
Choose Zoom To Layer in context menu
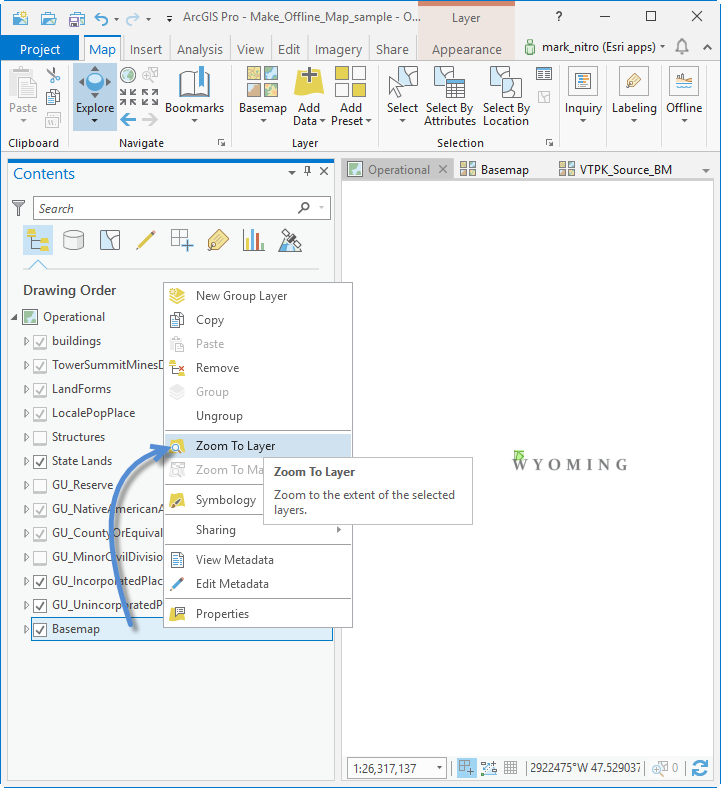click(x=258, y=446)
